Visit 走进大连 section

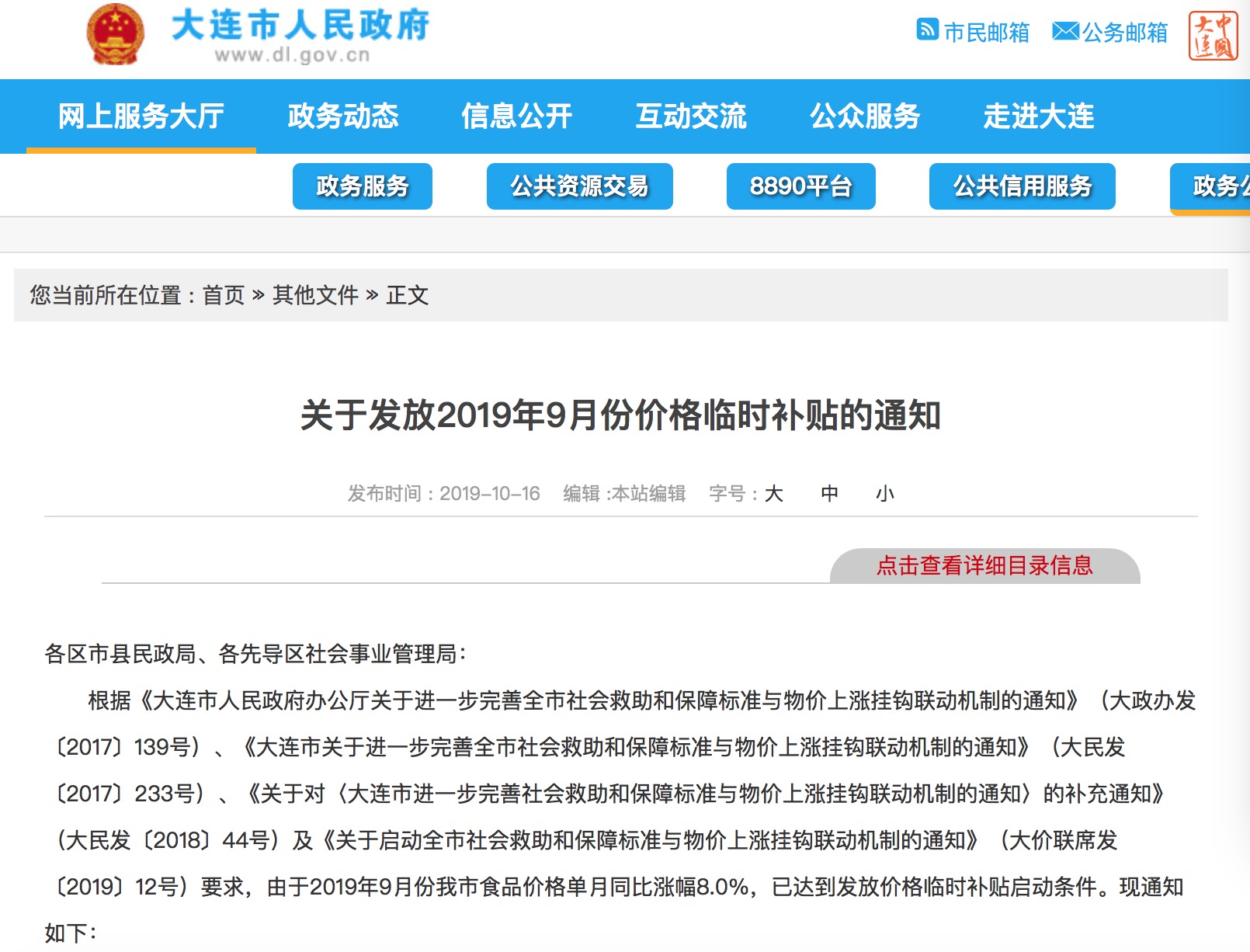point(1039,116)
